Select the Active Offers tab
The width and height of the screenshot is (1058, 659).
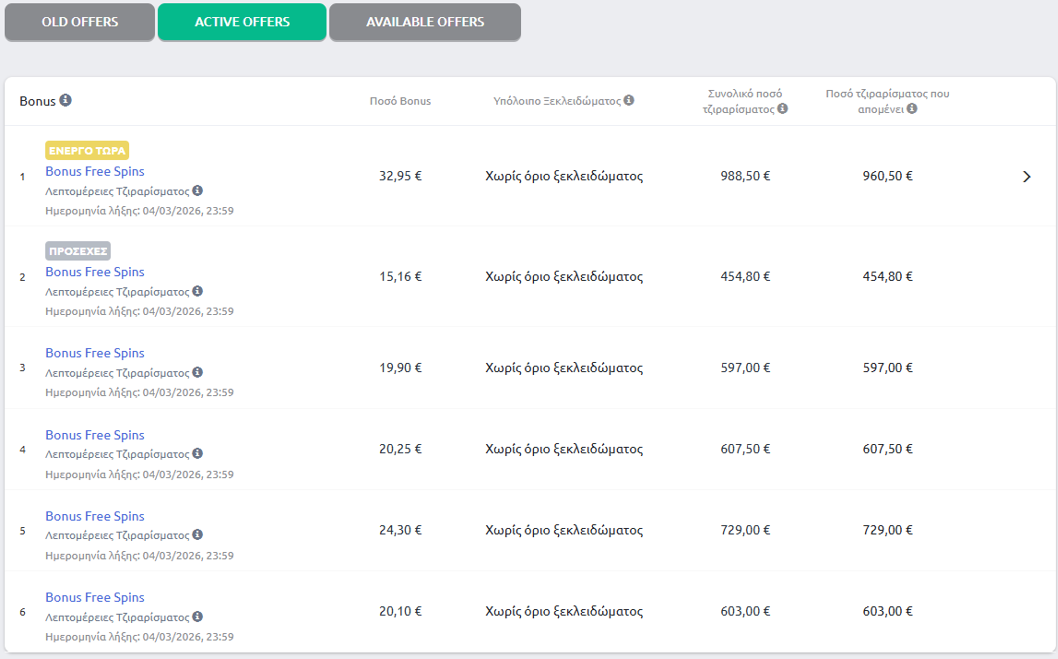tap(242, 22)
